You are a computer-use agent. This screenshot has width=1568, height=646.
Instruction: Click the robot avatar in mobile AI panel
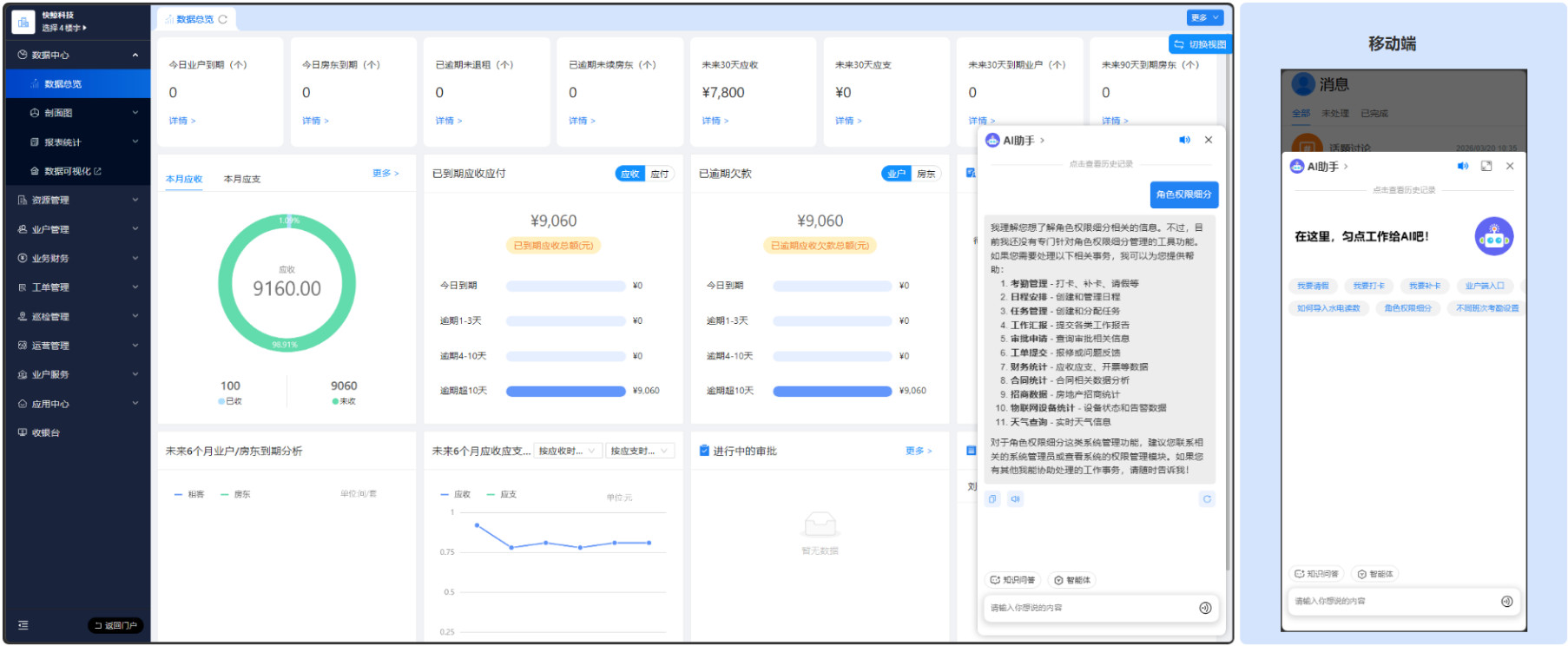point(1493,236)
